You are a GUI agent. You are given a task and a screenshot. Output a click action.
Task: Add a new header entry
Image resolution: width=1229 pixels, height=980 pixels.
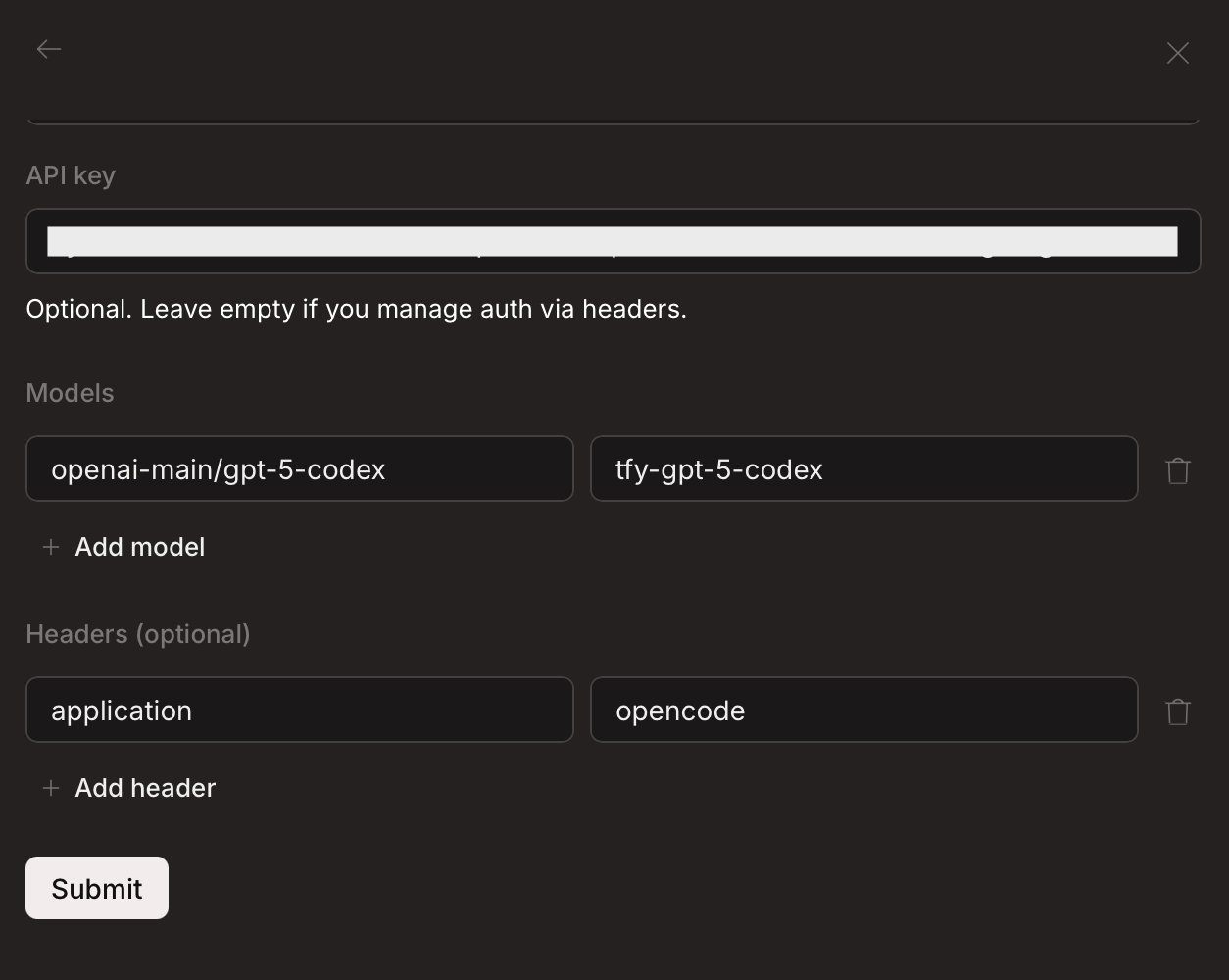click(x=127, y=788)
